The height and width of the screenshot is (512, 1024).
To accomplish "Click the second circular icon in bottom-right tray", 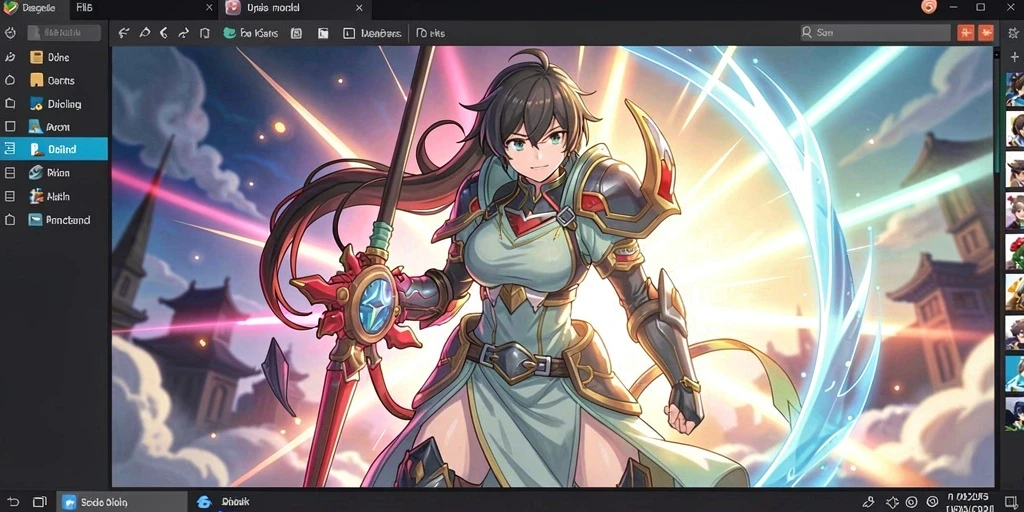I will click(932, 502).
